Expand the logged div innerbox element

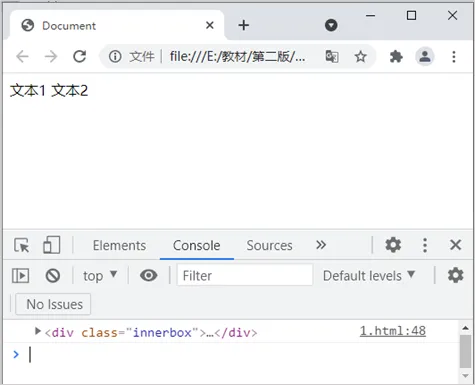coord(38,331)
